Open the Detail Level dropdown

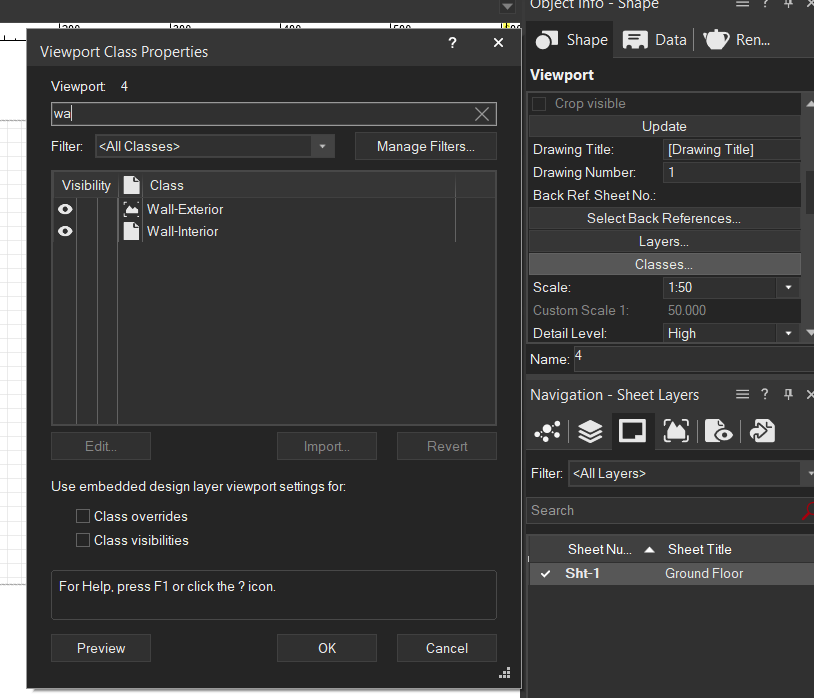point(788,334)
